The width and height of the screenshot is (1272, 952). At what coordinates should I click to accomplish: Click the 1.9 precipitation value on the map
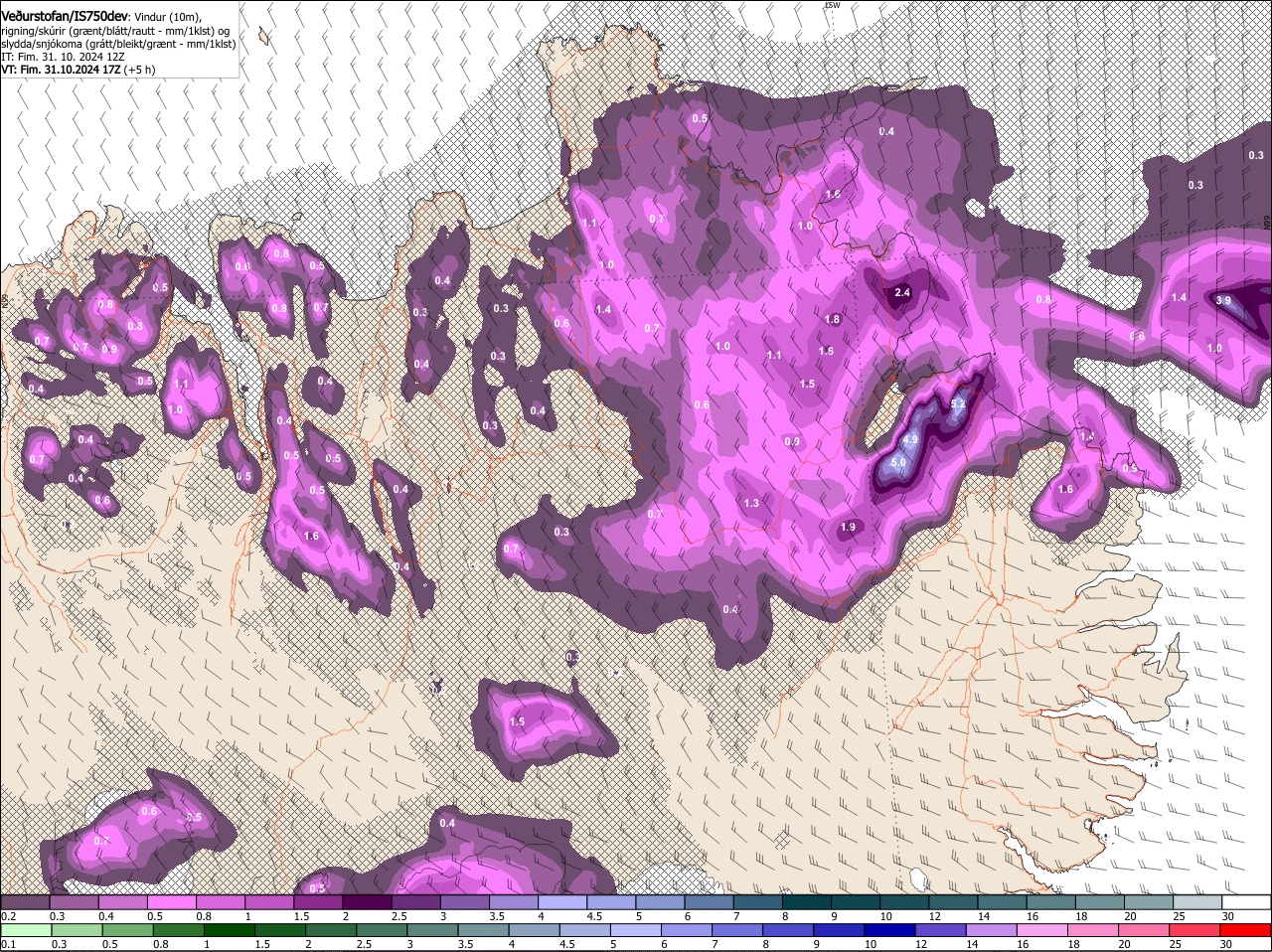coord(848,527)
